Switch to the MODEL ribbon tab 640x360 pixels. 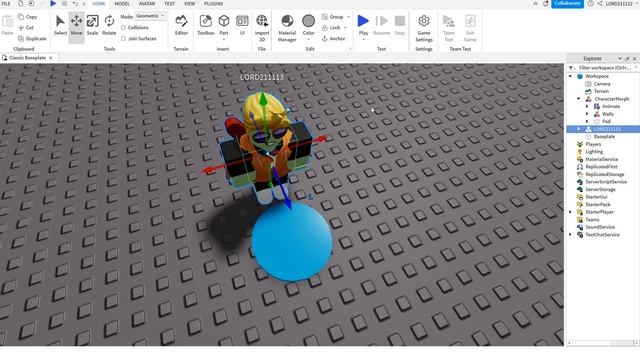[x=122, y=4]
